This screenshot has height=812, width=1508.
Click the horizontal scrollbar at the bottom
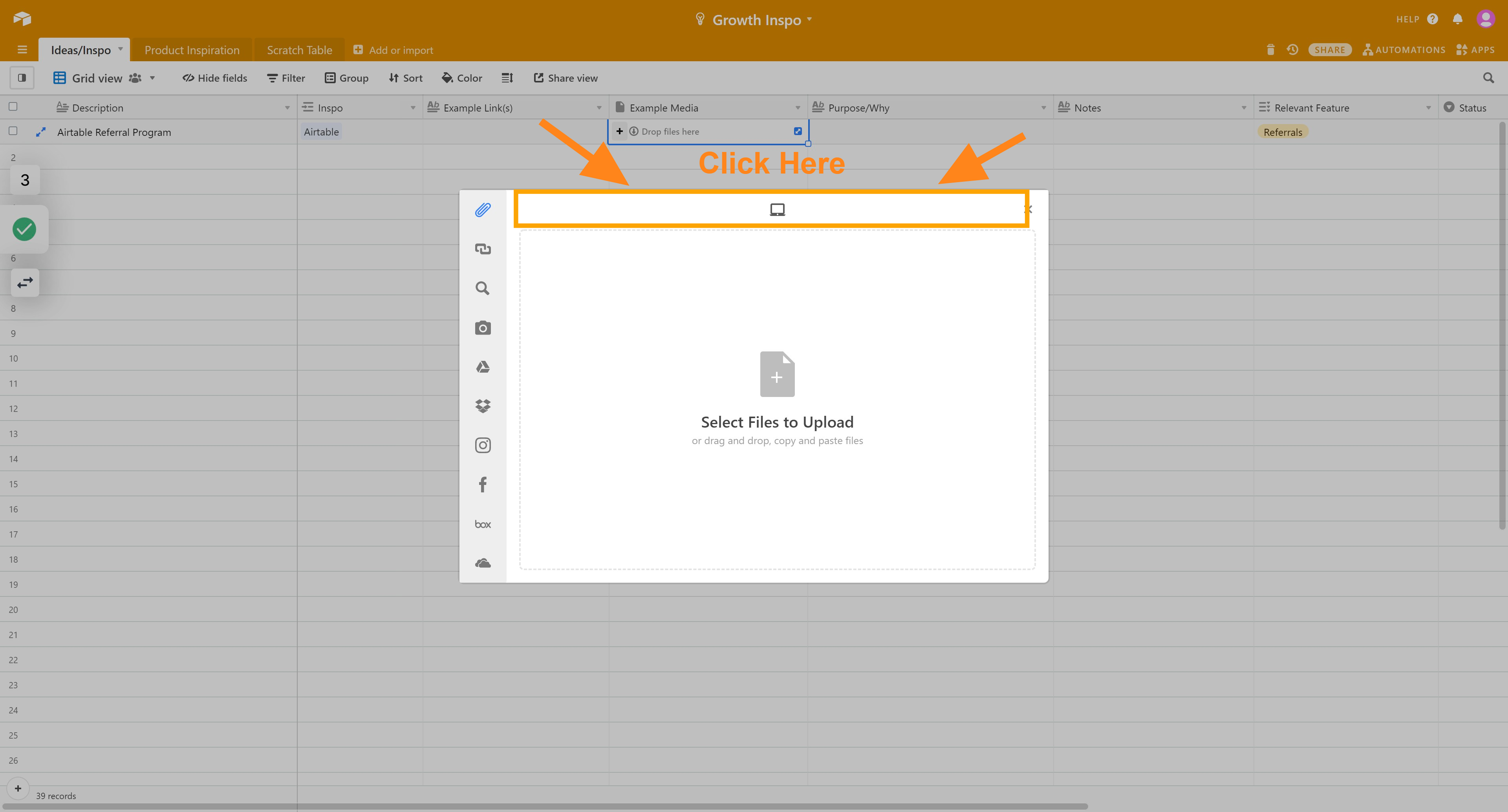(x=544, y=806)
